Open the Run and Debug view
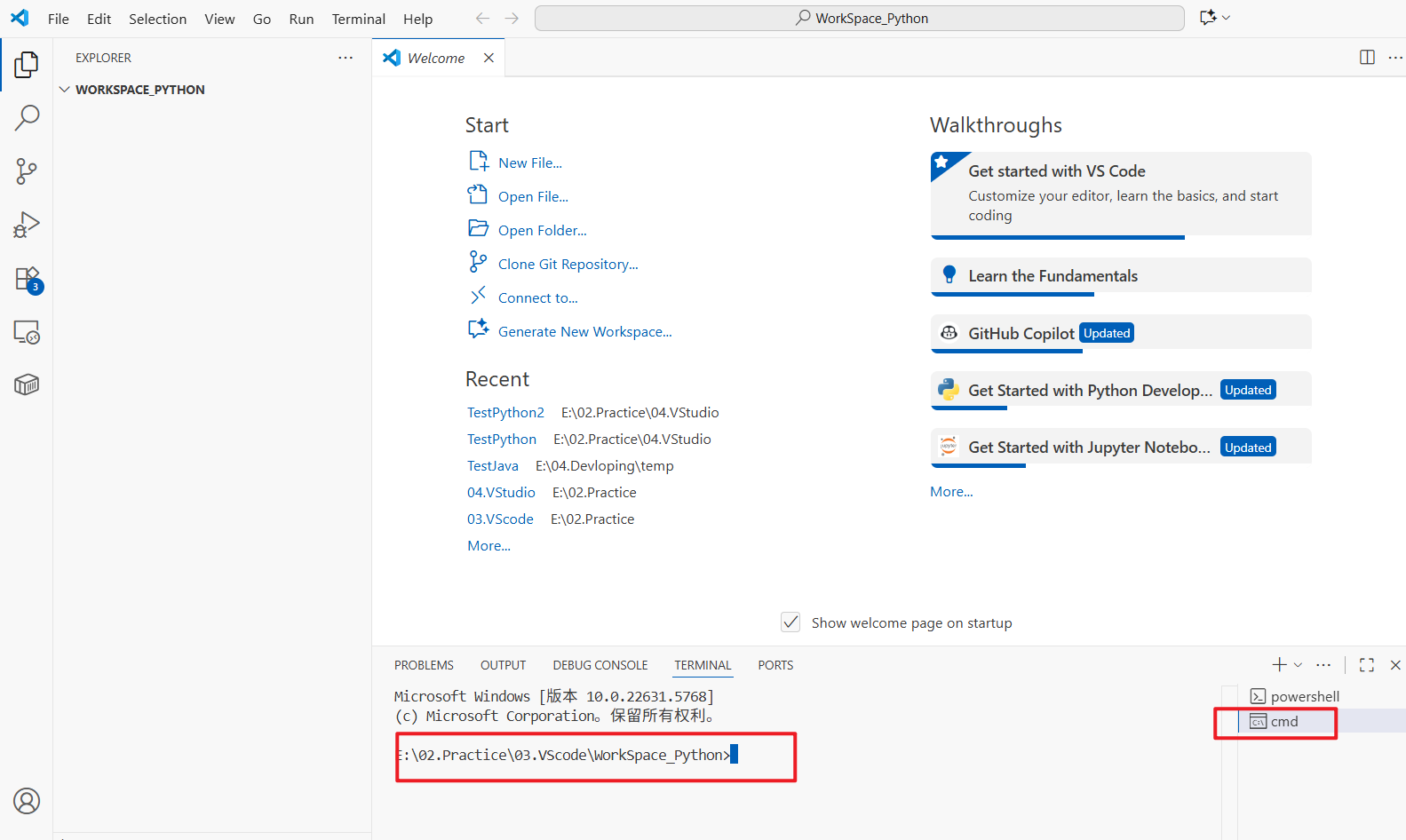 [x=27, y=225]
